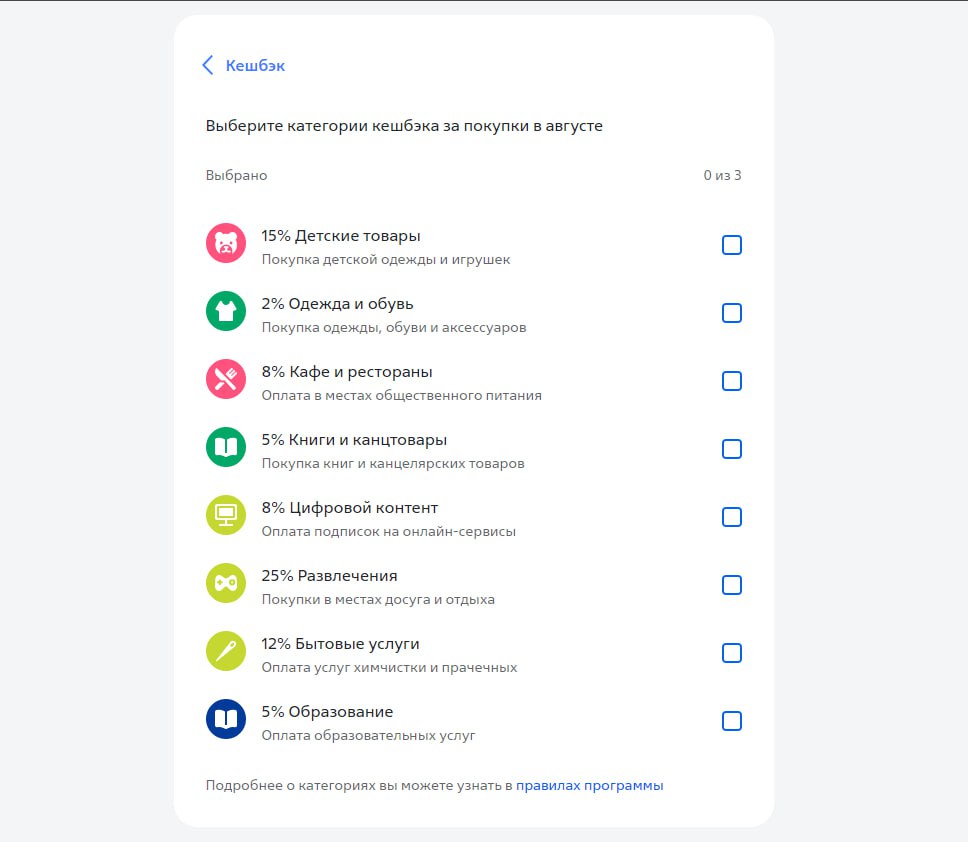968x842 pixels.
Task: Click the Кешбэк back heading text
Action: [x=255, y=66]
